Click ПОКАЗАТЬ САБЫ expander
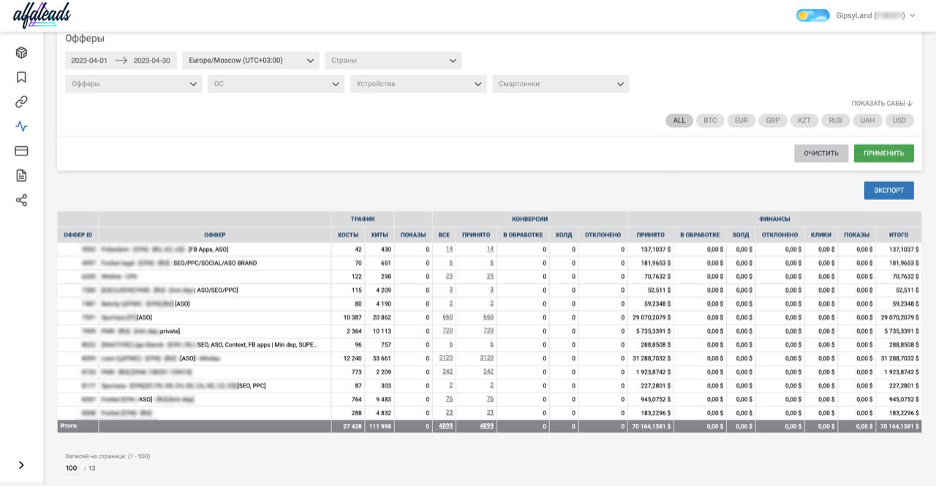The width and height of the screenshot is (936, 487). coord(882,103)
